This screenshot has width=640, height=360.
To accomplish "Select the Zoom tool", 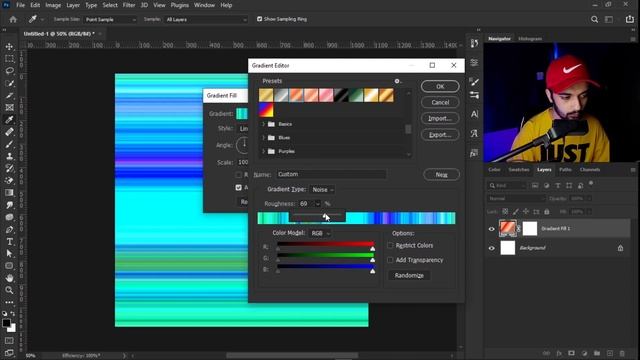I will 9,290.
